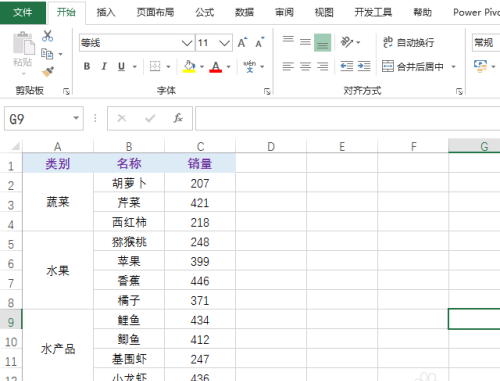500x381 pixels.
Task: Toggle Underline formatting
Action: [121, 66]
